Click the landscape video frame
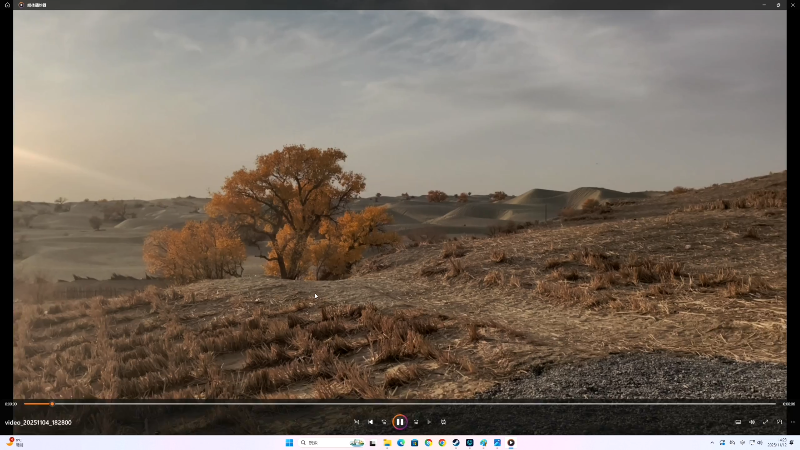800x450 pixels. tap(399, 204)
